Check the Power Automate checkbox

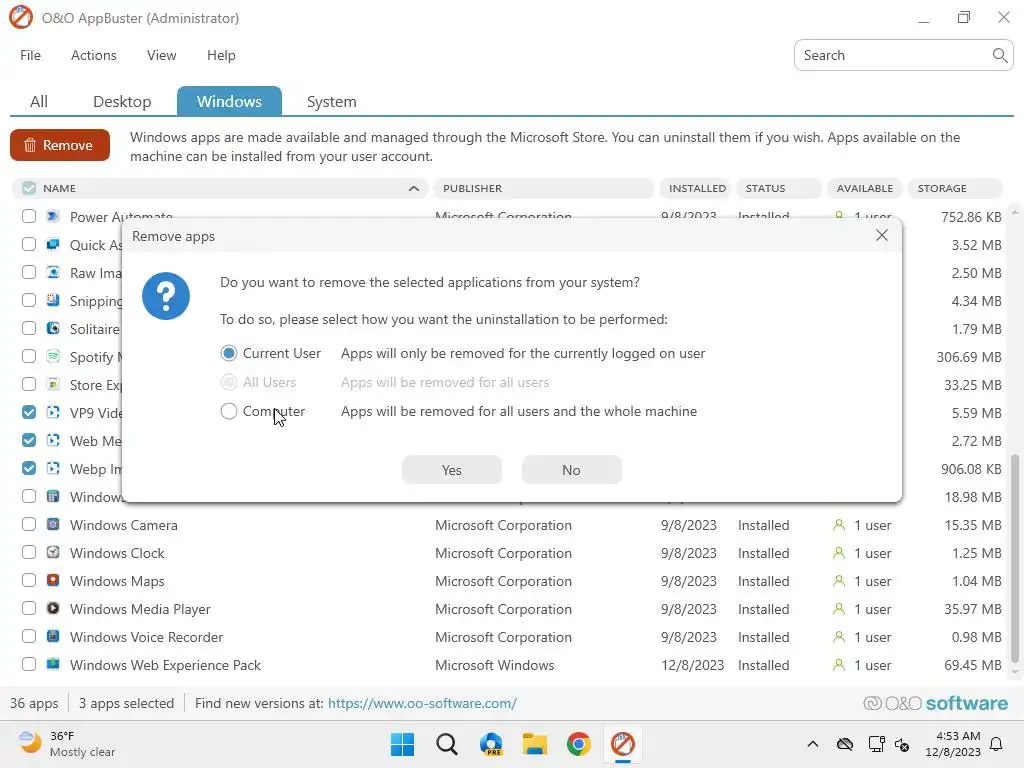[29, 216]
